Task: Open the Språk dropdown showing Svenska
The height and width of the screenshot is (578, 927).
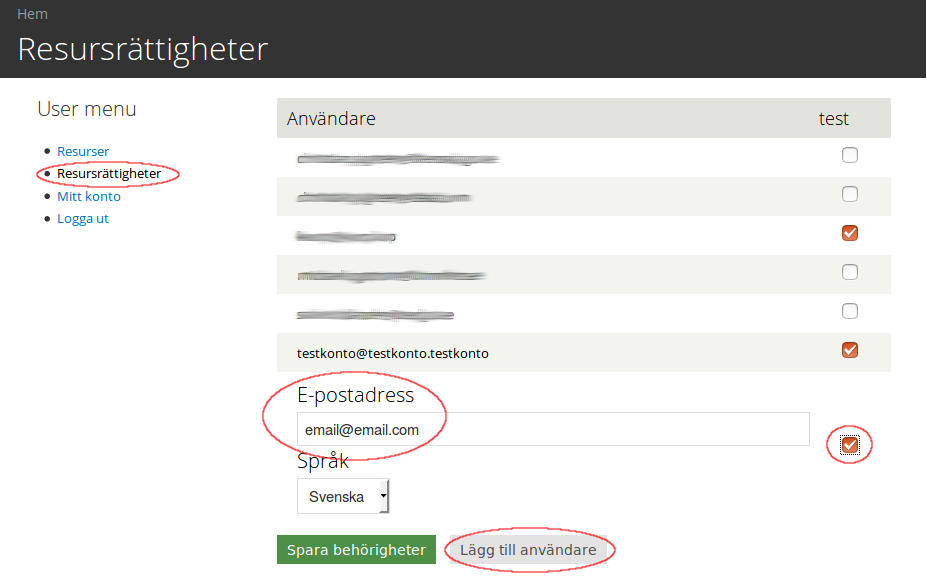Action: click(343, 496)
